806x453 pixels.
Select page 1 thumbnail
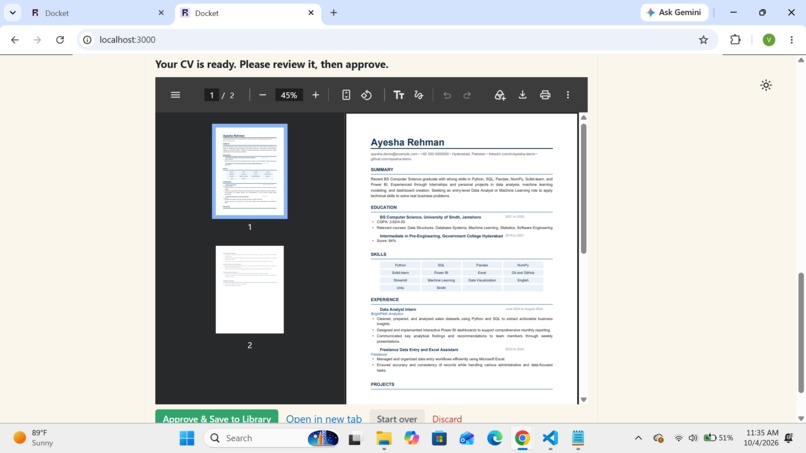coord(250,171)
